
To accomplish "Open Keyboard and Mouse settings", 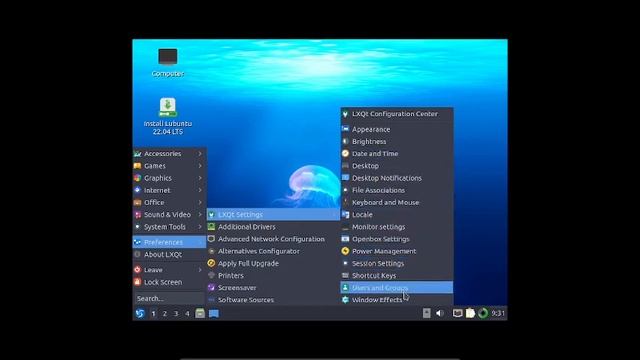I will [397, 202].
